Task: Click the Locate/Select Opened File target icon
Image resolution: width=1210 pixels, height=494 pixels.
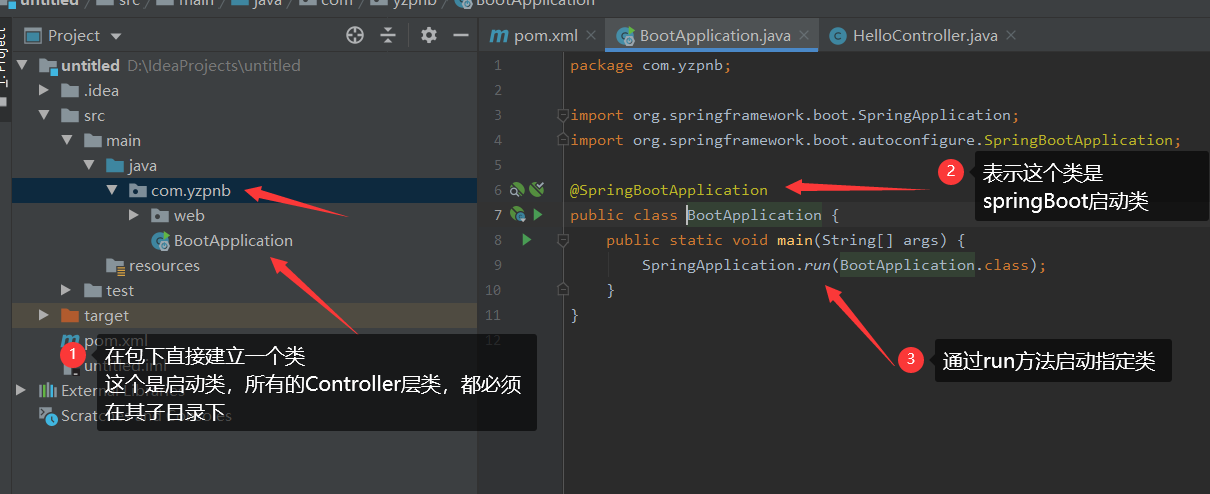Action: click(x=355, y=35)
